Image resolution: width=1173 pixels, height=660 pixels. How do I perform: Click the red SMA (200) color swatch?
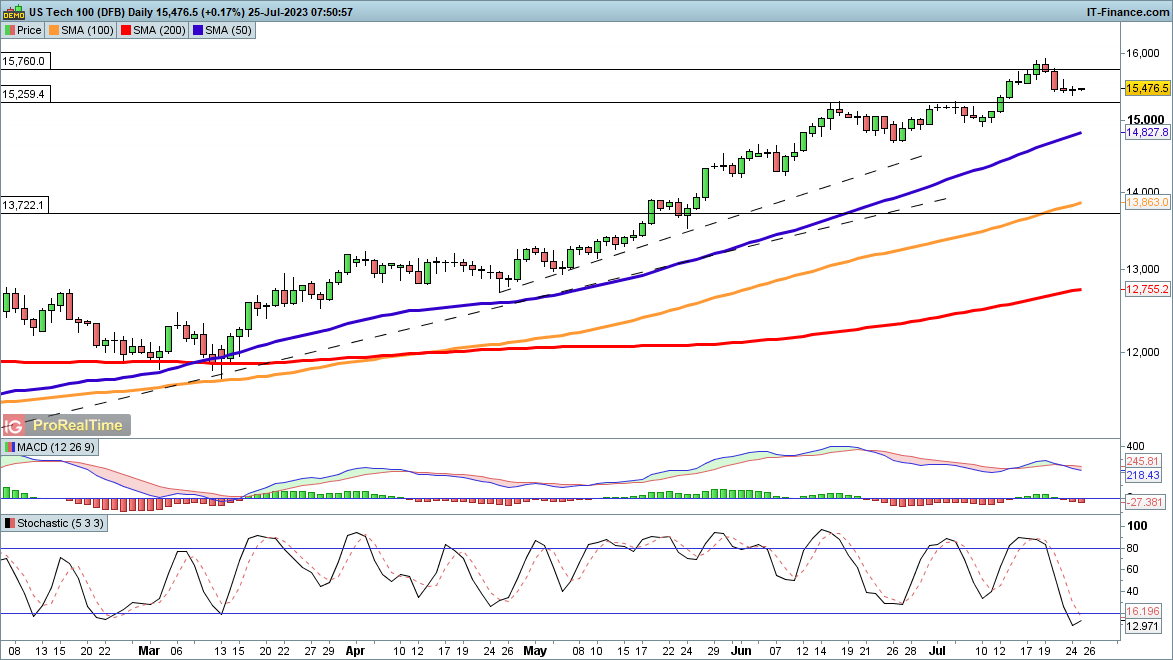126,30
